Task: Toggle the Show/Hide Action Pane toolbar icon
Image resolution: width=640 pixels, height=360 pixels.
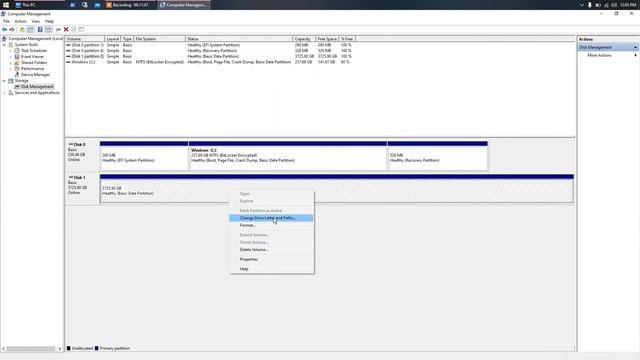Action: click(x=48, y=29)
